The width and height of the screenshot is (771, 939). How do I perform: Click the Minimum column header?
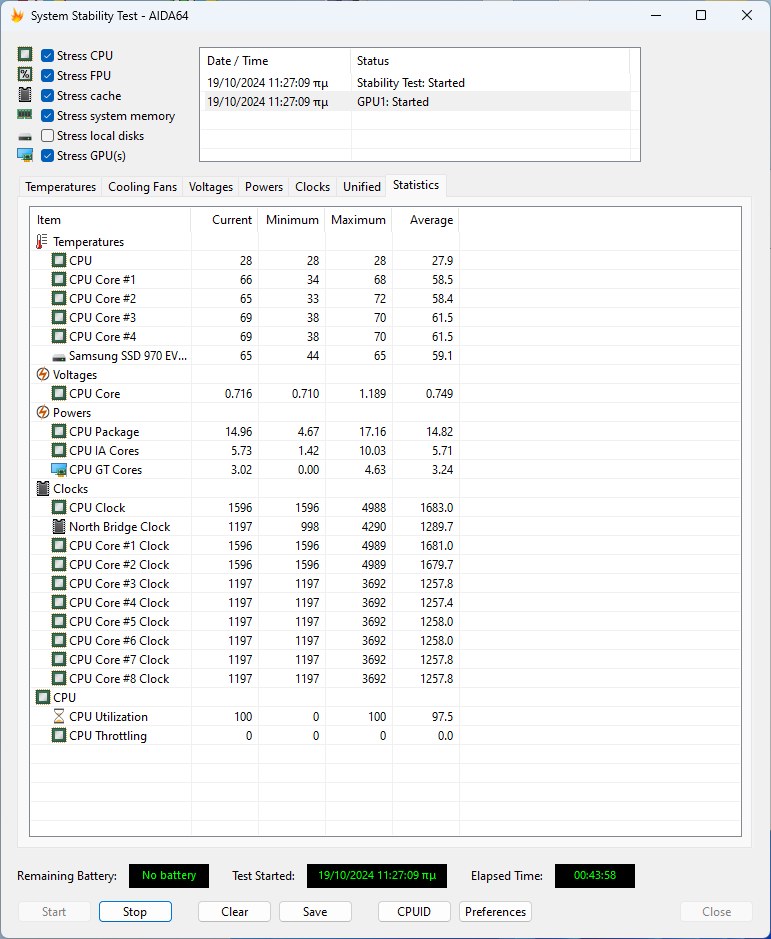(x=292, y=220)
